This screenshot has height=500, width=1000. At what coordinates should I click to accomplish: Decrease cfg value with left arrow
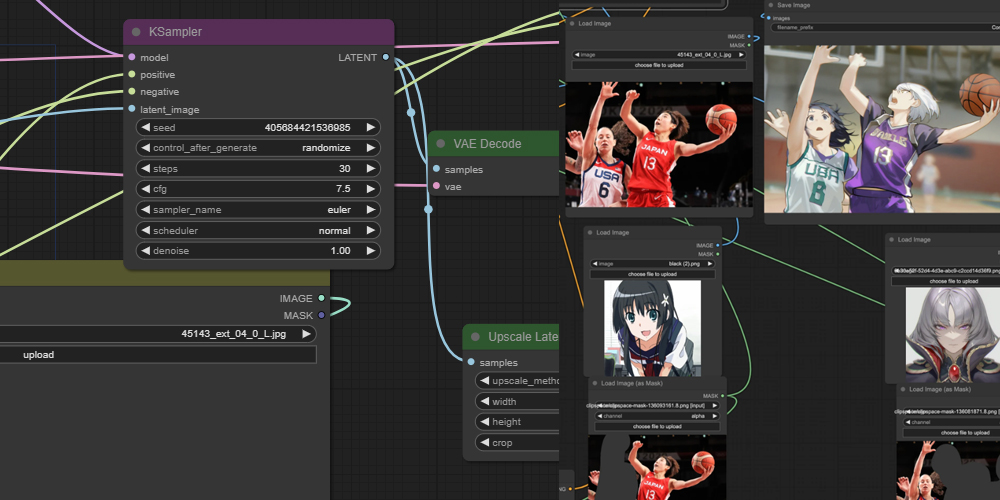pos(145,189)
